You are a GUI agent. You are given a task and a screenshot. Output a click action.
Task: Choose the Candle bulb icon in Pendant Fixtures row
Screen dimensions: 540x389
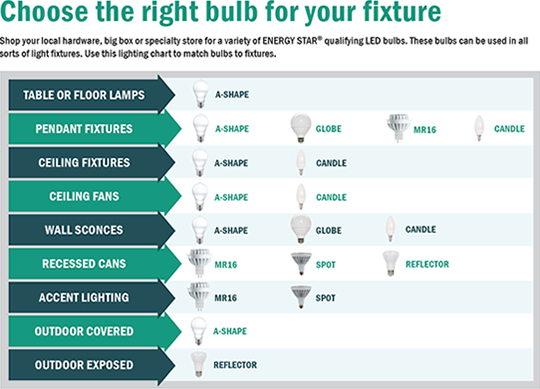point(479,128)
